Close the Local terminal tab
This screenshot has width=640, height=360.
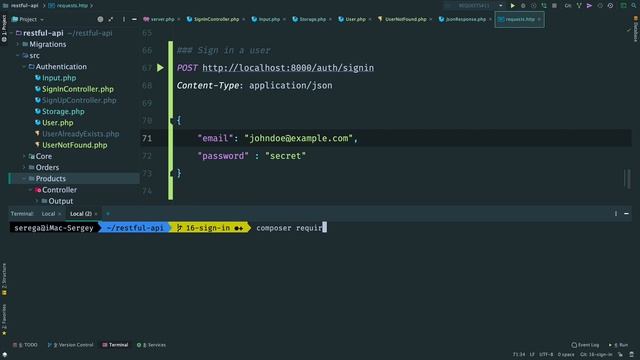pyautogui.click(x=60, y=214)
